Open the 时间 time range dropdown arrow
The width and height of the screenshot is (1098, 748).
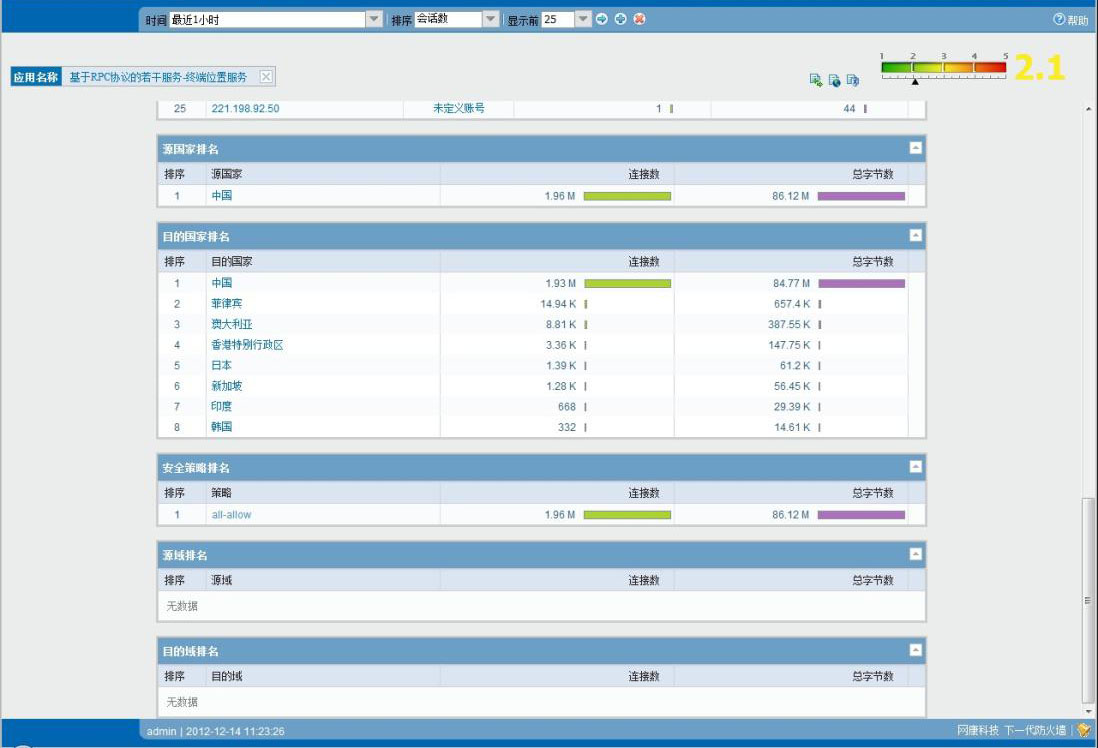(x=374, y=19)
